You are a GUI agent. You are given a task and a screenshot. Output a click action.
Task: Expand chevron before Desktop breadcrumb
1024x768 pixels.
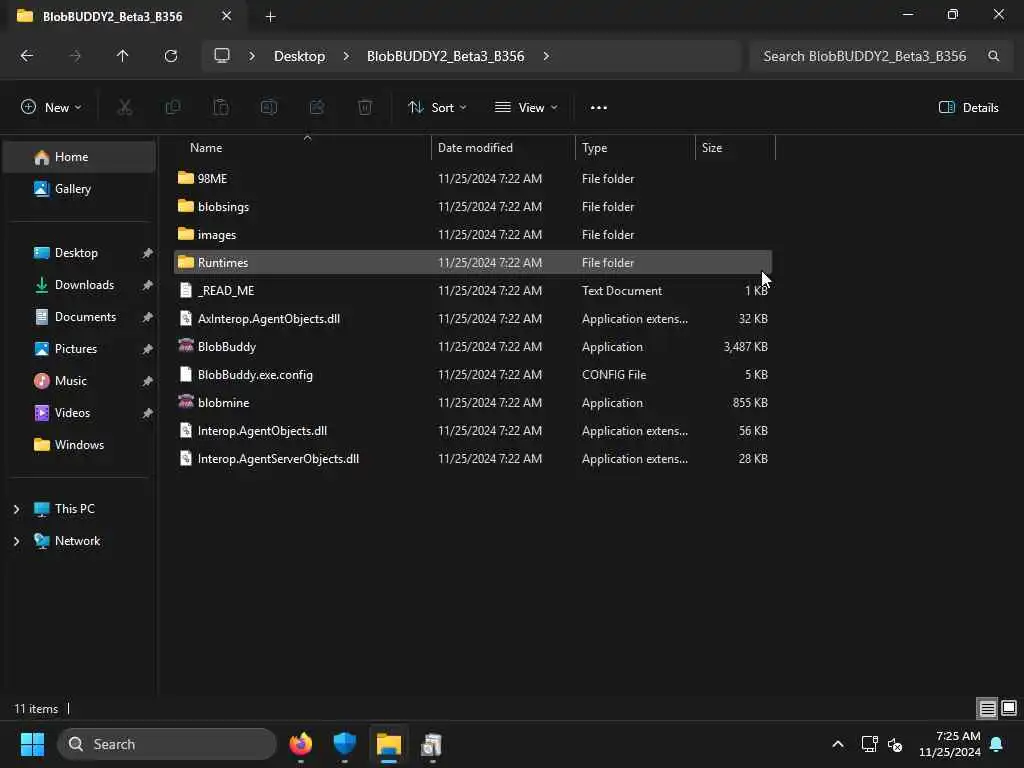(x=251, y=56)
